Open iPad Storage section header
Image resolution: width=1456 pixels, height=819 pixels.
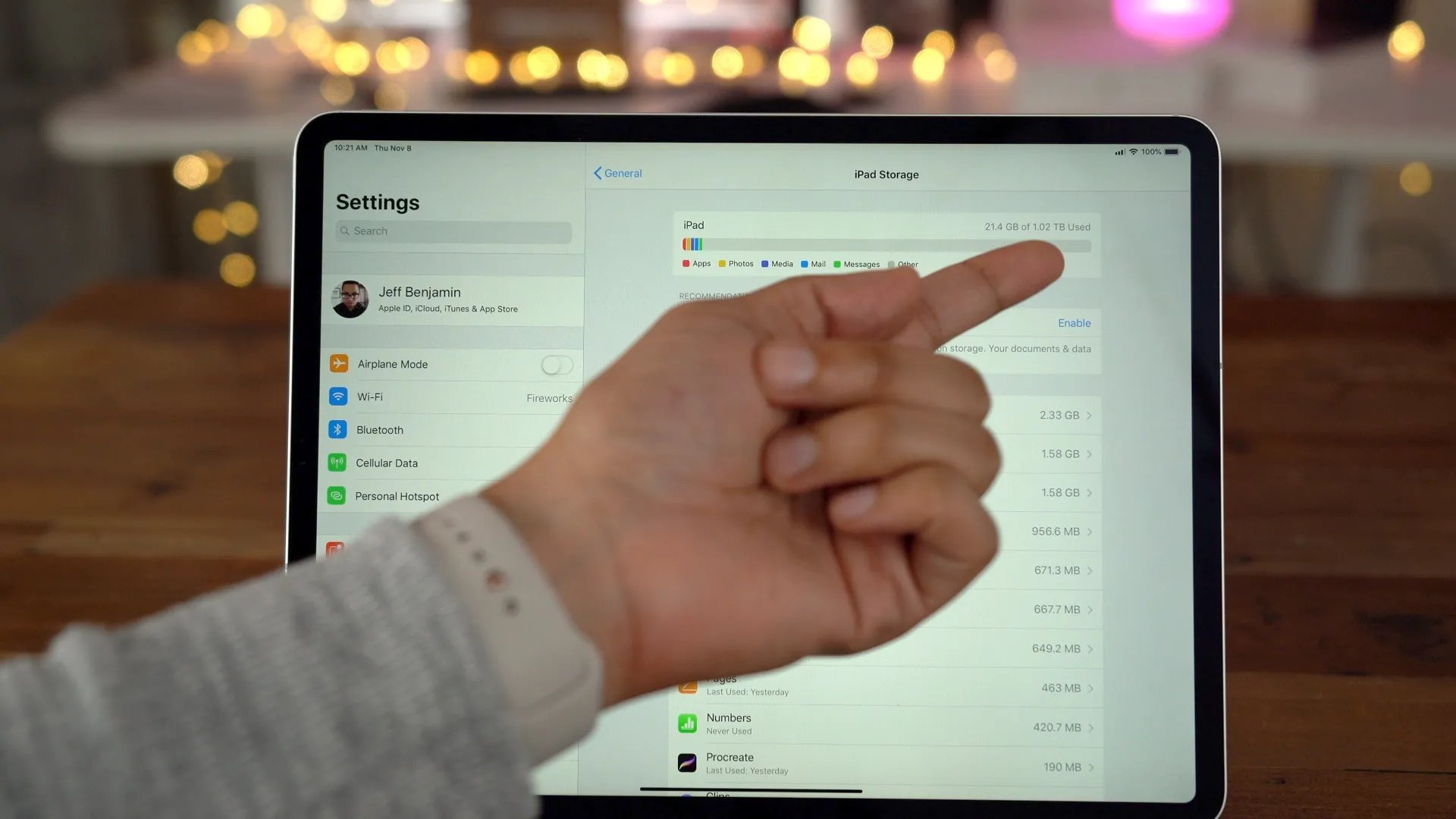pos(886,174)
